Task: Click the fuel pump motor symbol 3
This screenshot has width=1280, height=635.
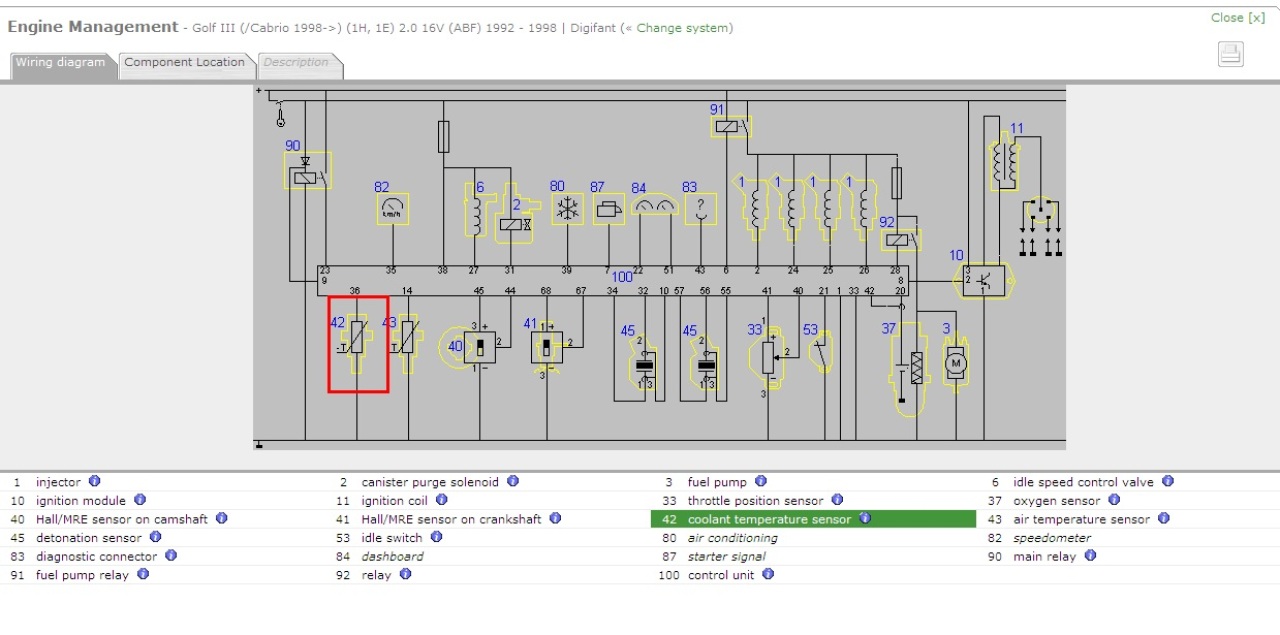Action: coord(955,362)
